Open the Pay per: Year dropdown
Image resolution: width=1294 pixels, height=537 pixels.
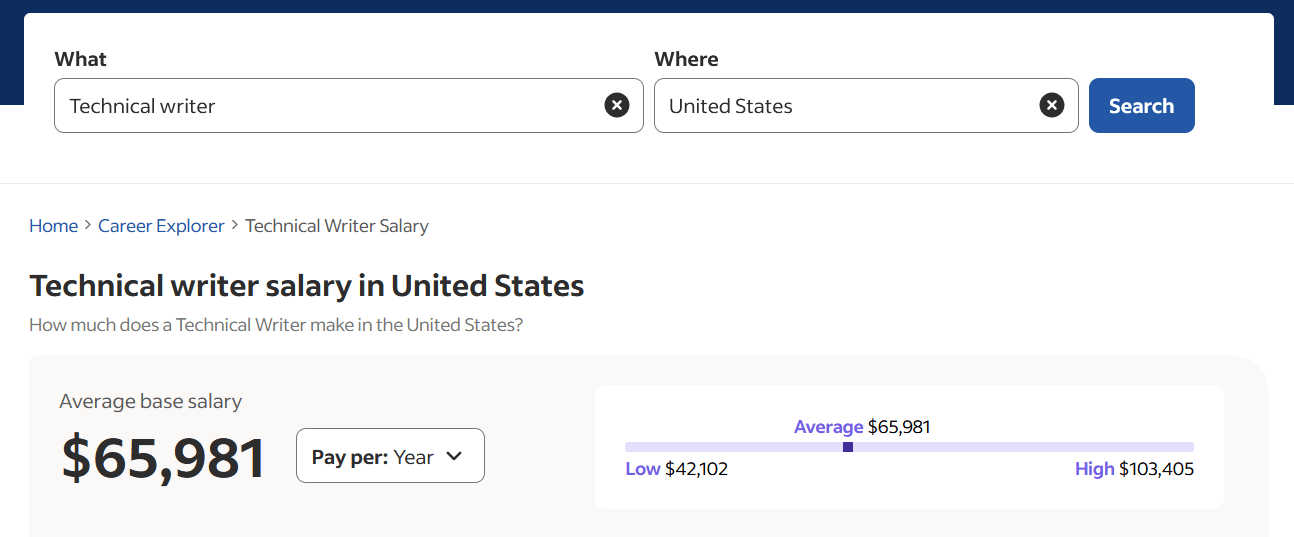pyautogui.click(x=390, y=456)
